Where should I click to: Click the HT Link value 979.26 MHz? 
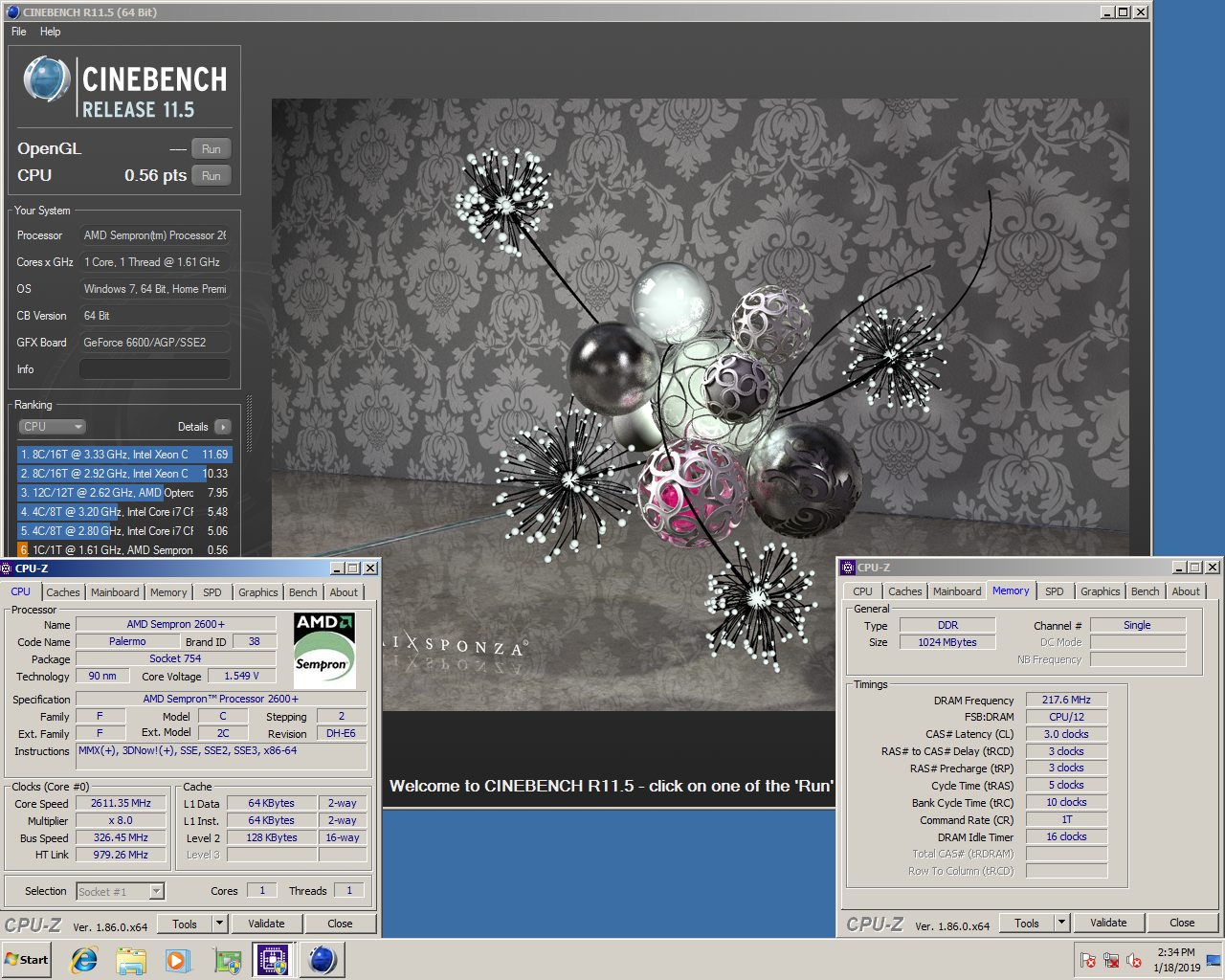(121, 856)
